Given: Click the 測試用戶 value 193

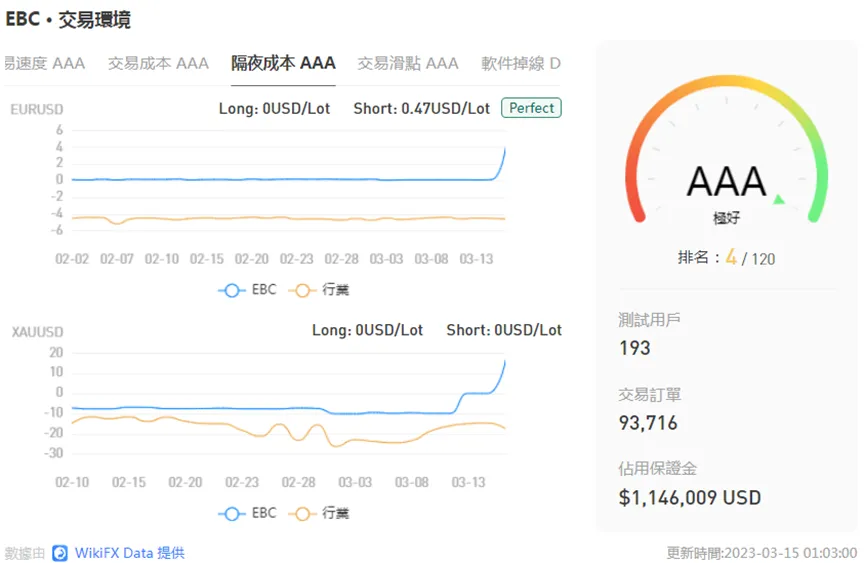Looking at the screenshot, I should point(635,348).
